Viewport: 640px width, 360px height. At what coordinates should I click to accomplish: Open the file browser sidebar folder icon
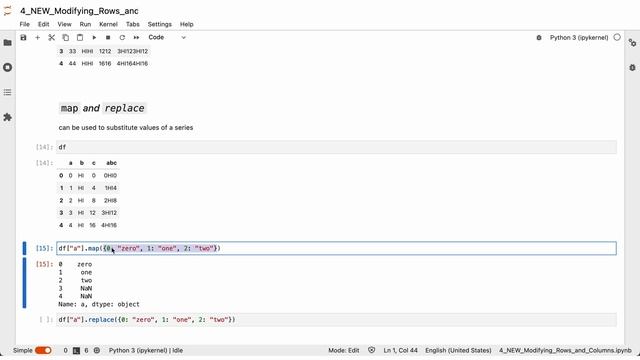[7, 42]
